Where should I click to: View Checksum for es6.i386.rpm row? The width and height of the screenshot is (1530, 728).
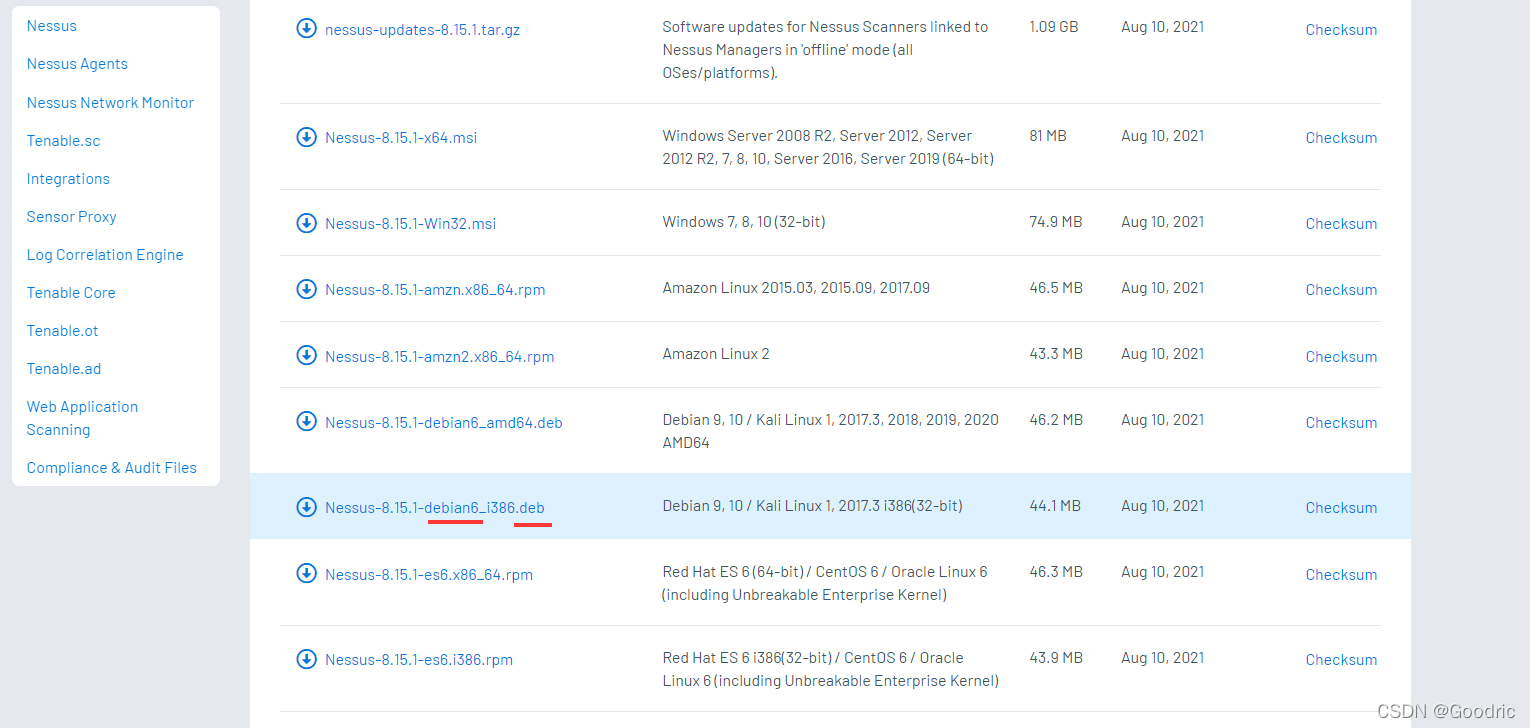(1341, 660)
